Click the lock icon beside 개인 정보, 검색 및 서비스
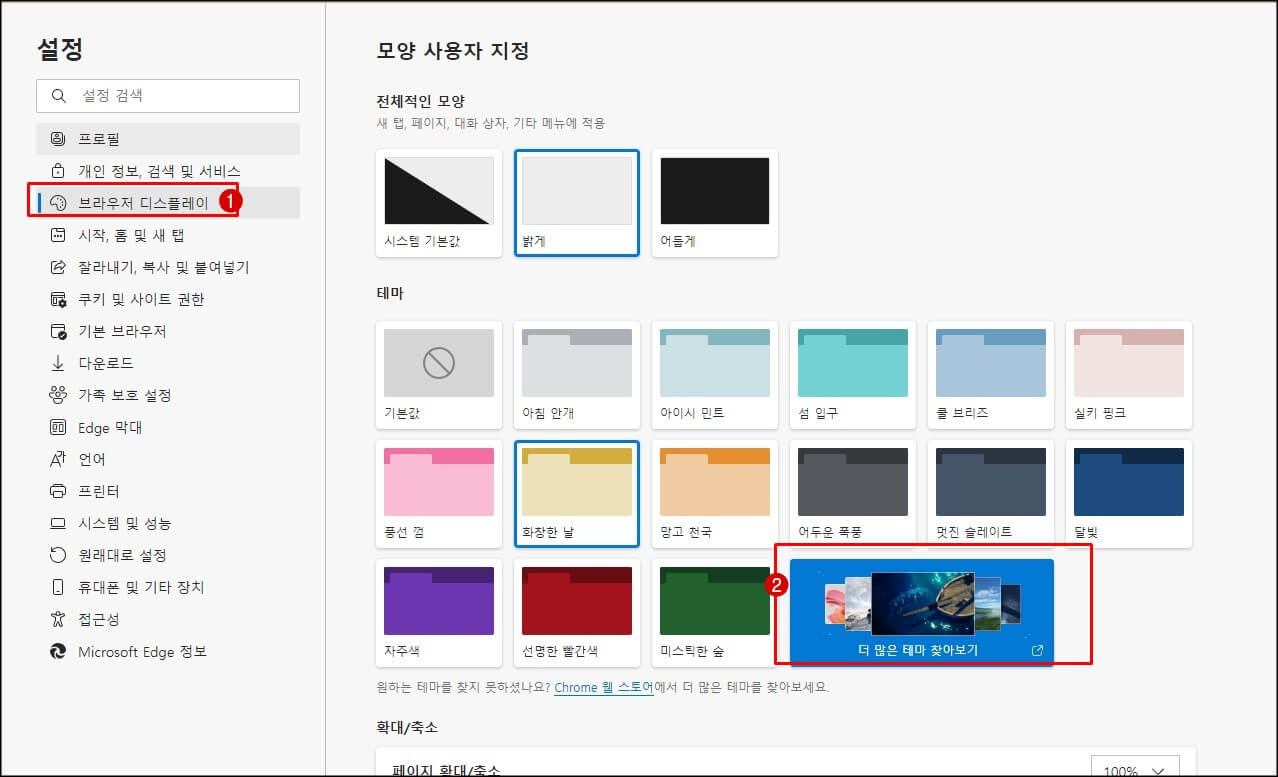Screen dimensions: 1278x777 click(58, 171)
